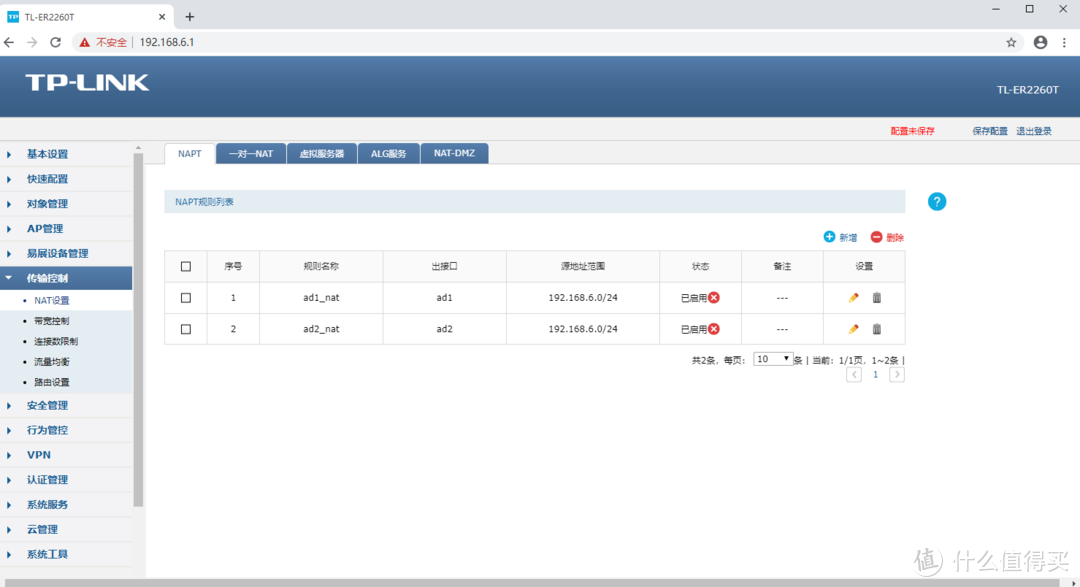The image size is (1080, 587).
Task: Switch to the 虚拟服务器 tab
Action: (x=321, y=153)
